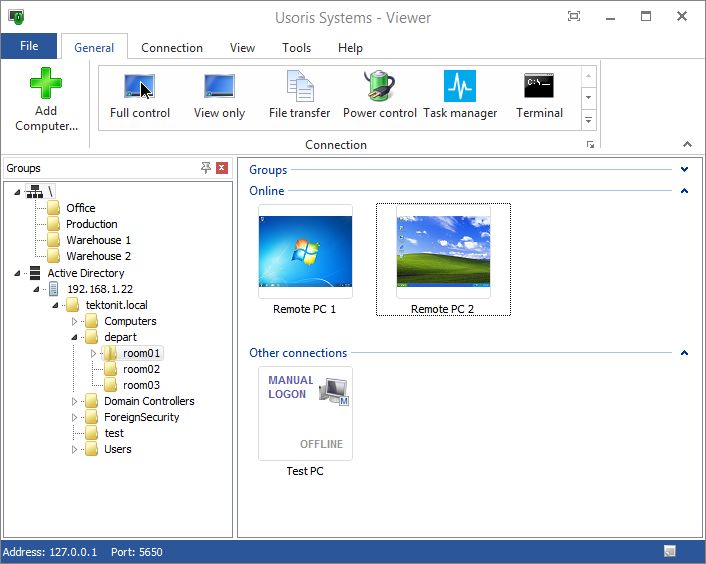
Task: Click the status bar icon at bottom right
Action: pyautogui.click(x=670, y=551)
